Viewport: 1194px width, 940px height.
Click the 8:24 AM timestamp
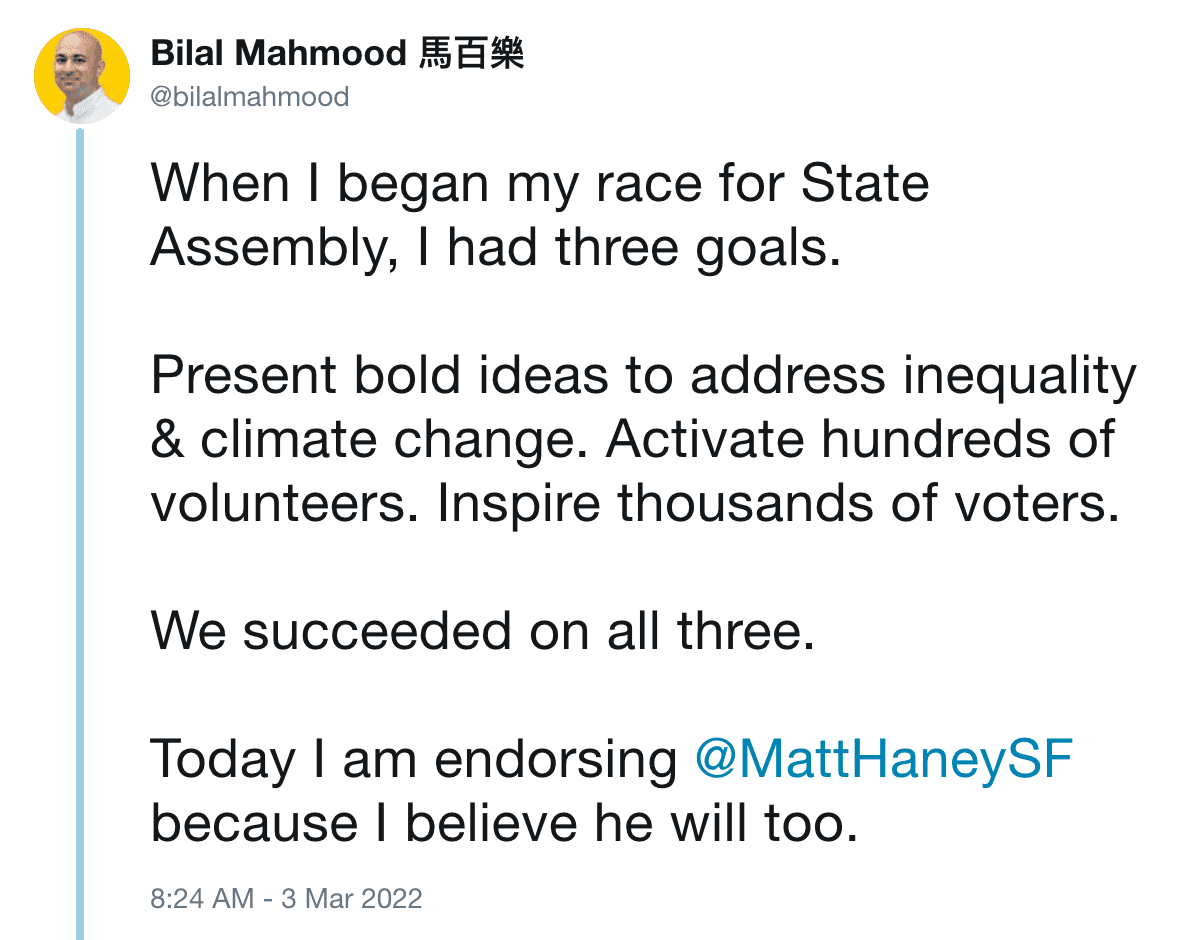pyautogui.click(x=202, y=897)
